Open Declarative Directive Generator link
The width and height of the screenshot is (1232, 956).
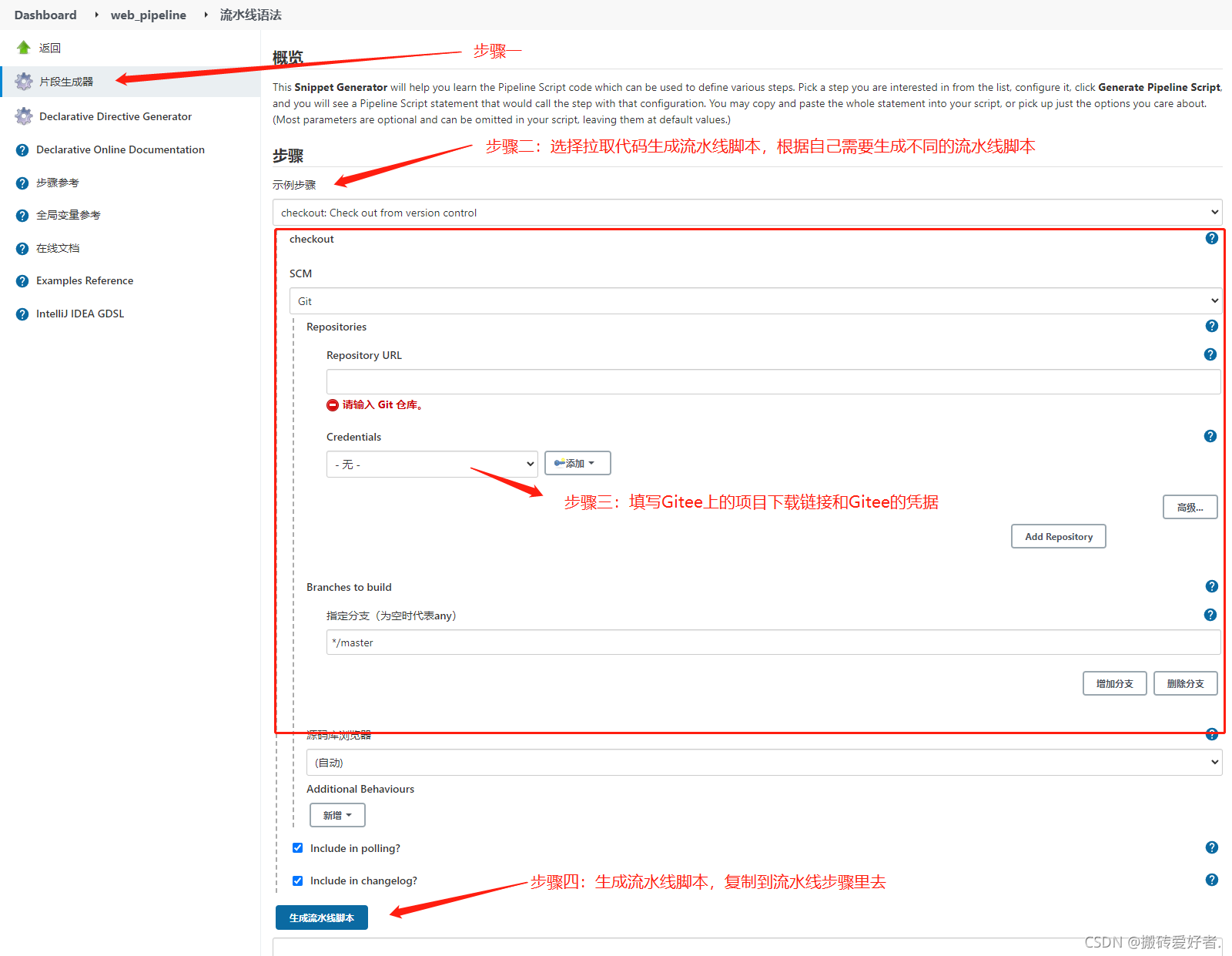point(115,116)
